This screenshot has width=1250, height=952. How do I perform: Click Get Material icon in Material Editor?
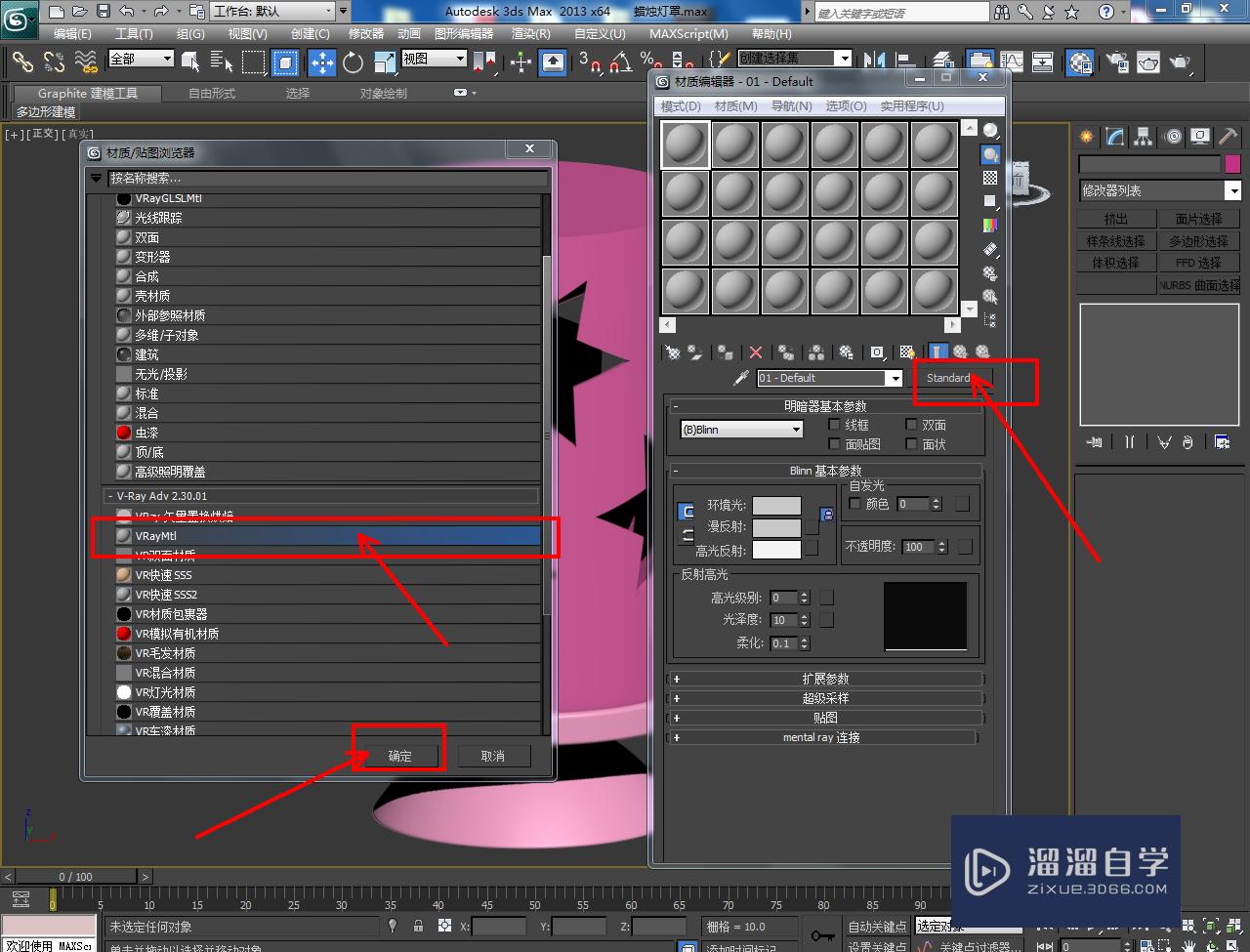pos(673,352)
